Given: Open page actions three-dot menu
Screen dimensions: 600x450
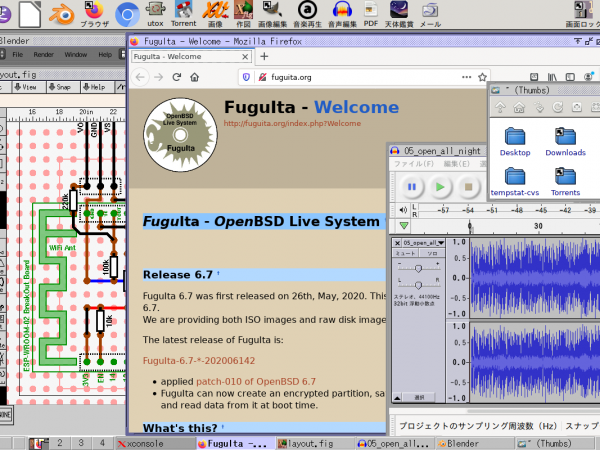Looking at the screenshot, I should coord(466,77).
